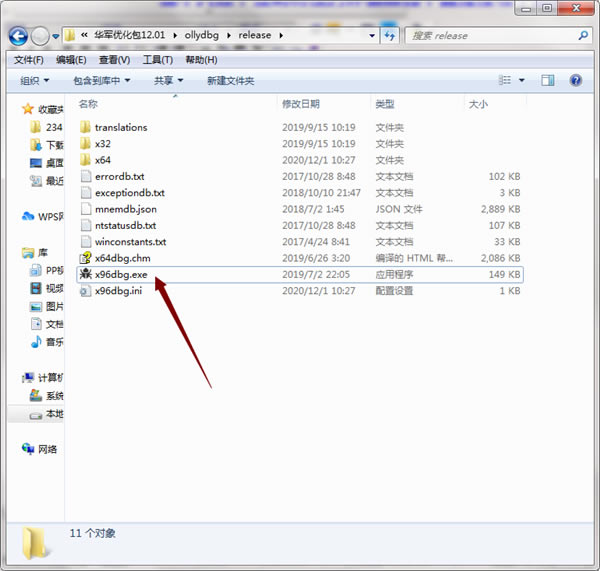Select x64dbg.chm help file
600x571 pixels.
pos(122,258)
